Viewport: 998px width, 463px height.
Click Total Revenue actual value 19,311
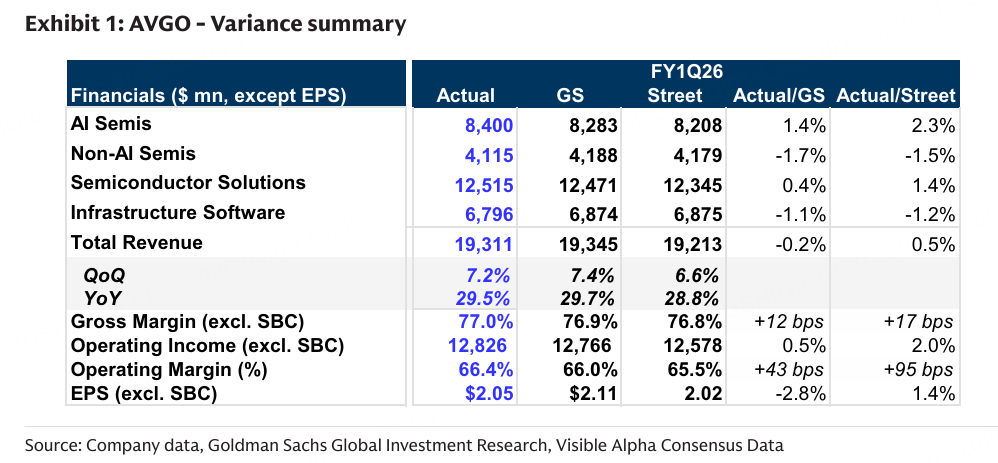pos(485,243)
